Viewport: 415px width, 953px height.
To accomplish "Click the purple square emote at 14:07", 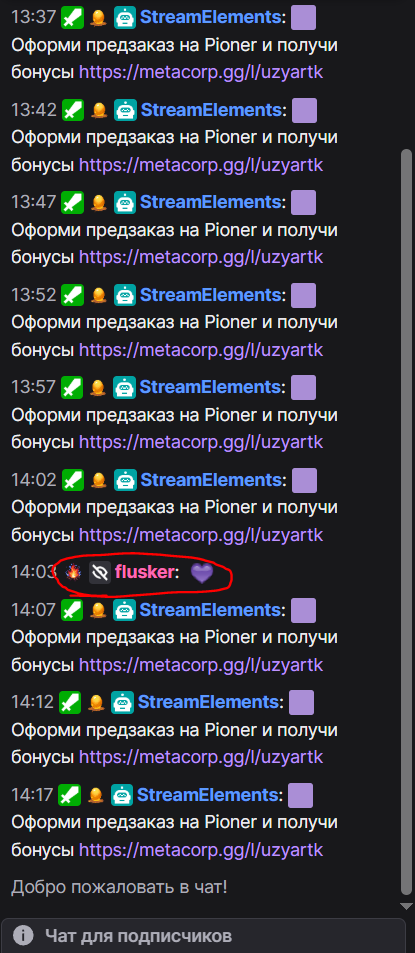I will [x=304, y=610].
